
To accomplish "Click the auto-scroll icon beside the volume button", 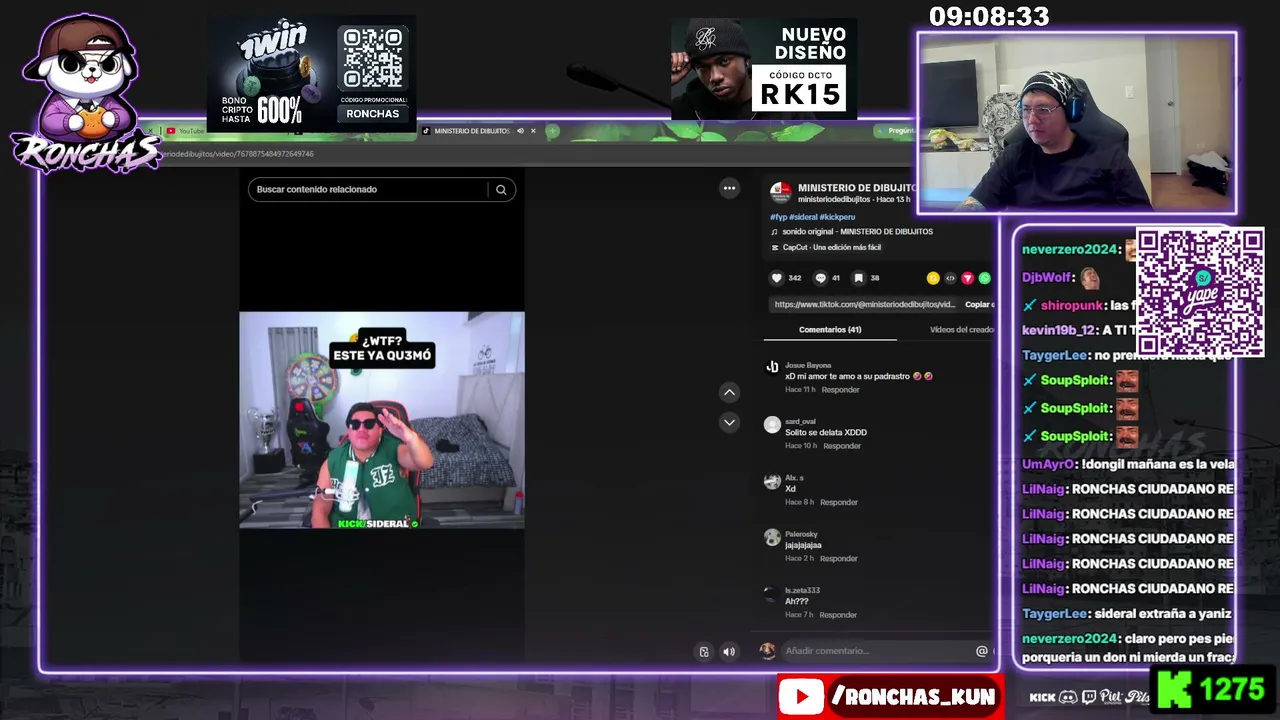I will [x=704, y=652].
